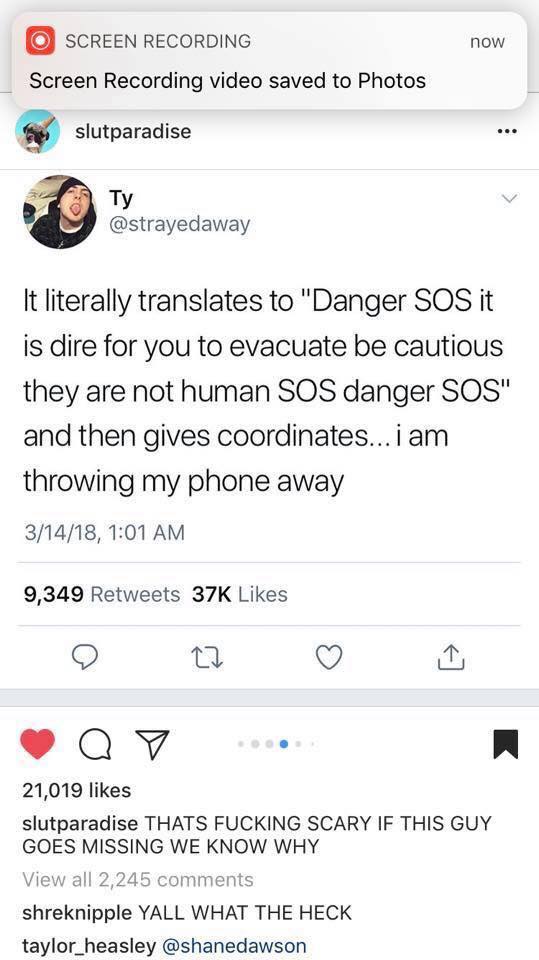Open the Instagram comment bubble icon
The image size is (539, 960).
pos(93,744)
